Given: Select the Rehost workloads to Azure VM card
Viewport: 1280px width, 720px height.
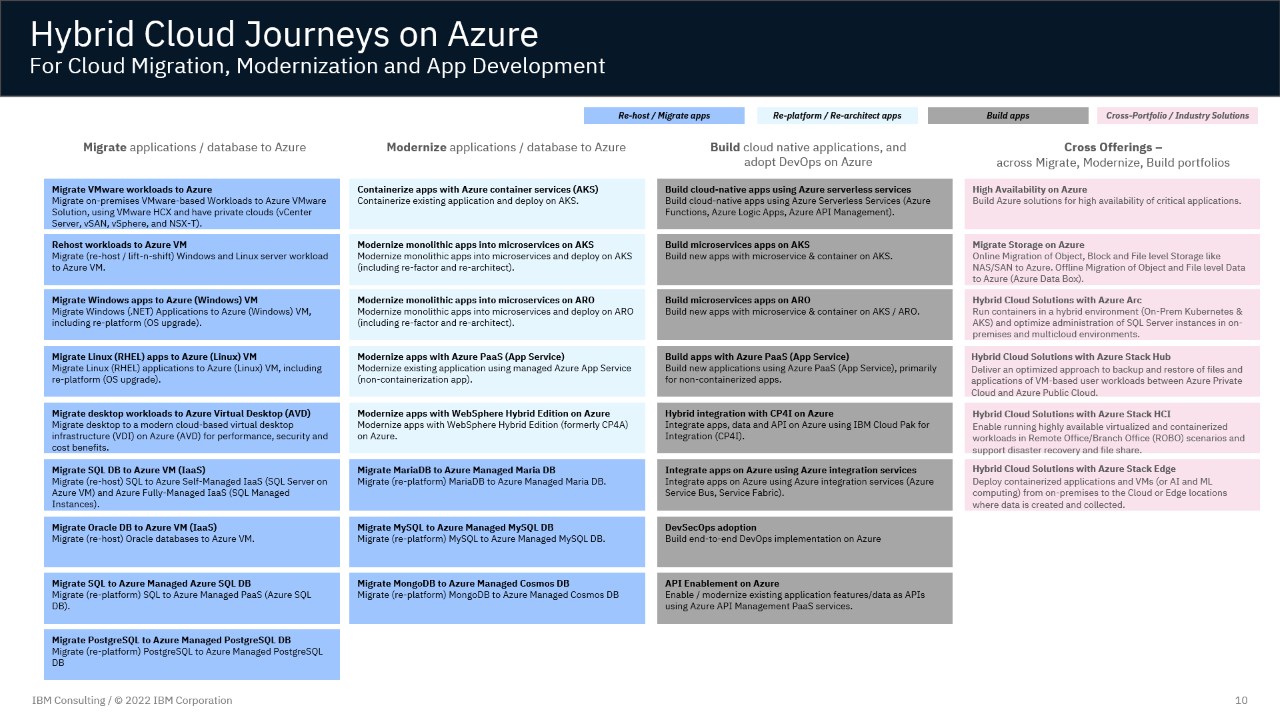Looking at the screenshot, I should [x=192, y=259].
